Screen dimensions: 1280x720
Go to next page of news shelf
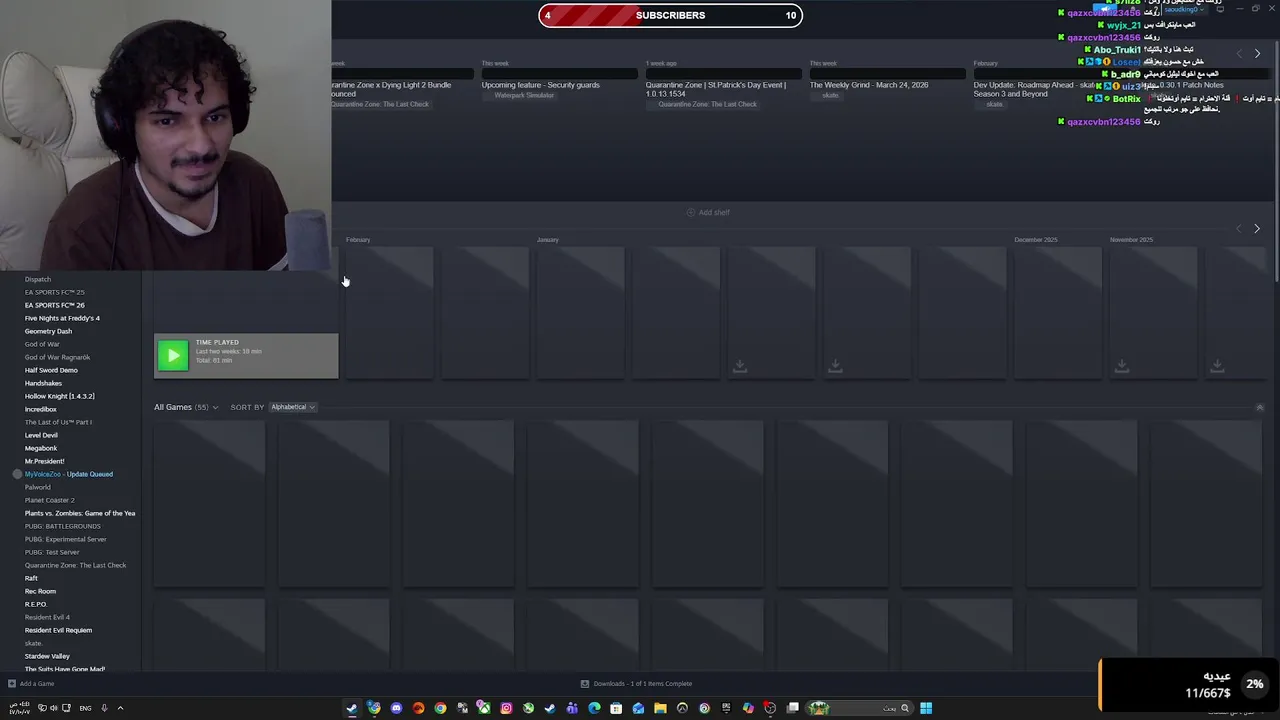click(x=1257, y=54)
